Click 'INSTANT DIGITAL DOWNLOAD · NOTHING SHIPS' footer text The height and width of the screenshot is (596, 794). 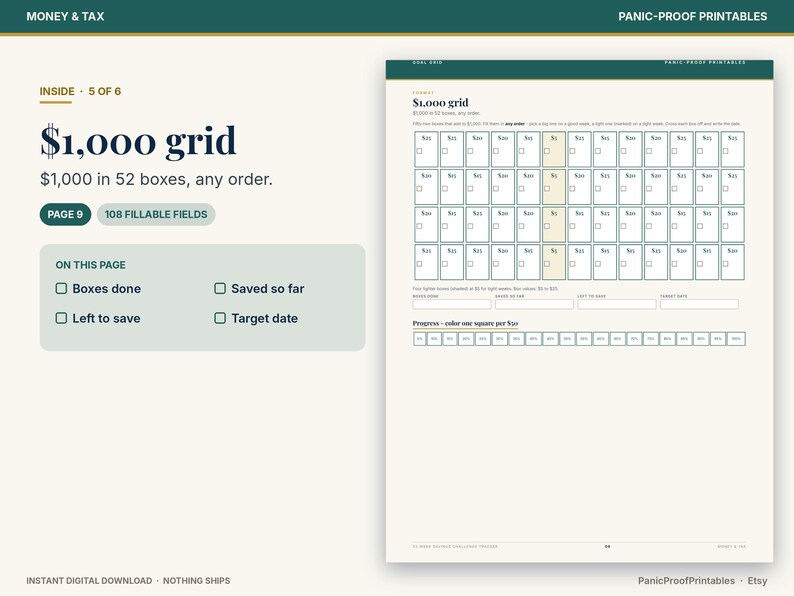(x=128, y=581)
